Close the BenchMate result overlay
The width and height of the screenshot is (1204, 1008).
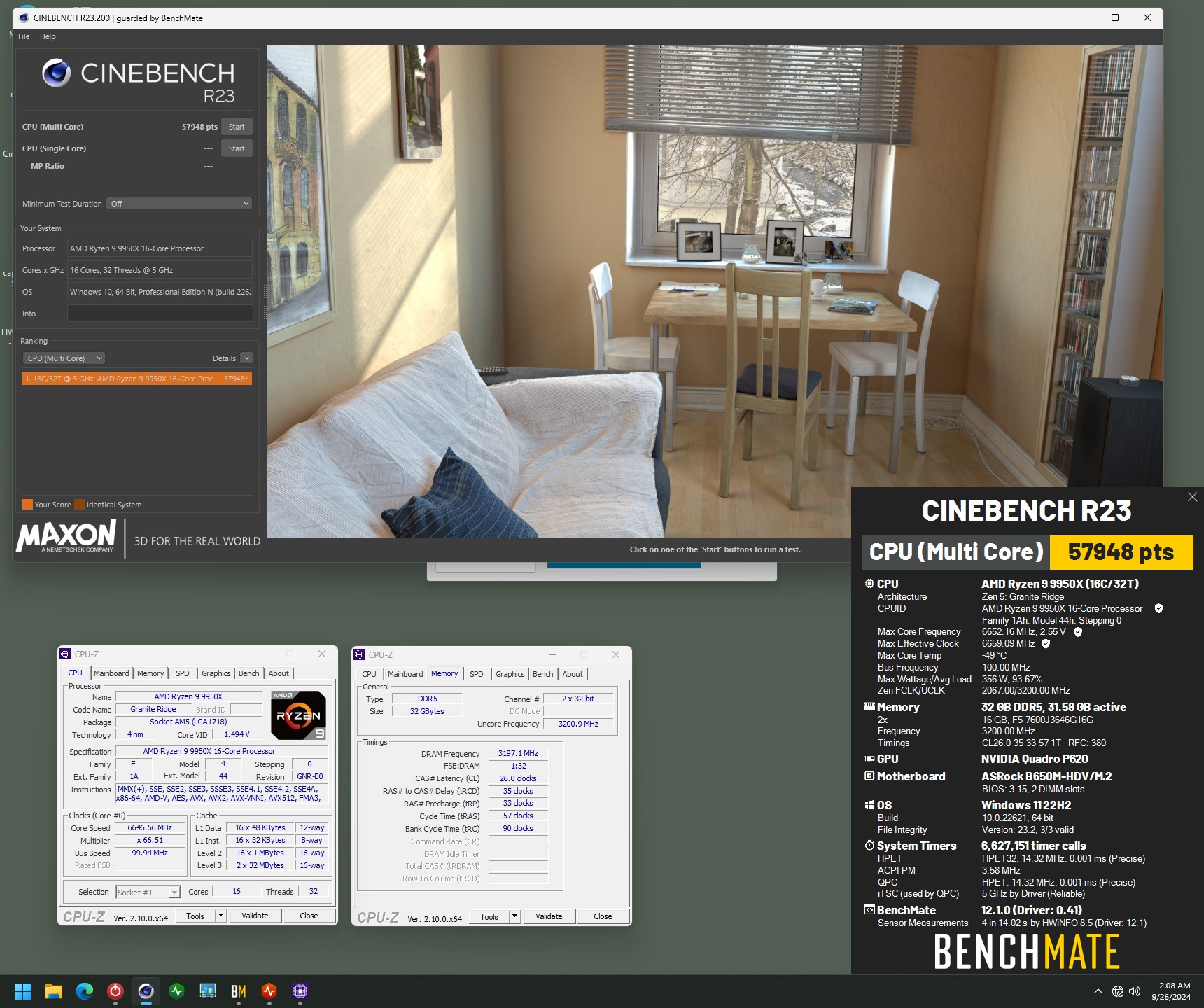click(1193, 497)
